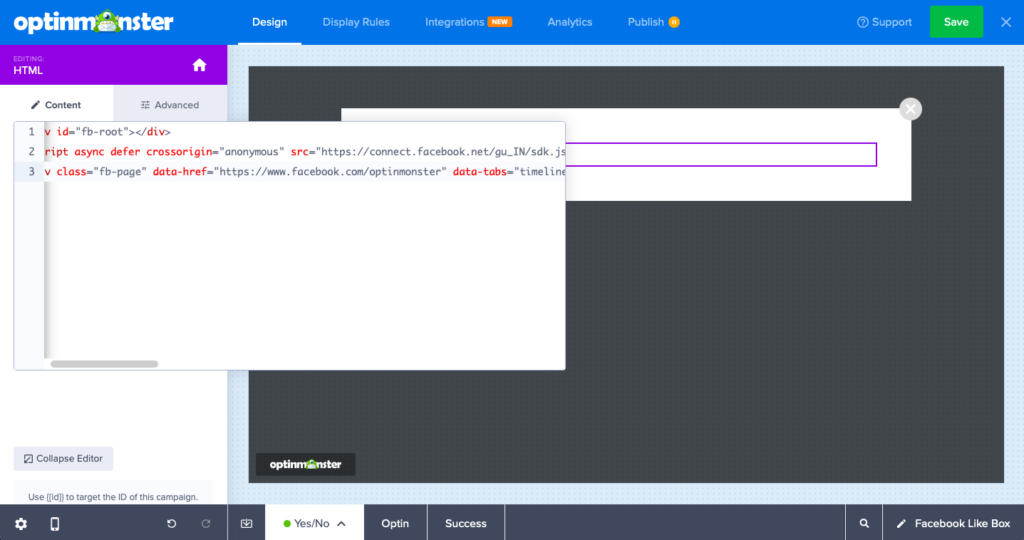The height and width of the screenshot is (540, 1024).
Task: Open the search magnifier icon
Action: 864,524
